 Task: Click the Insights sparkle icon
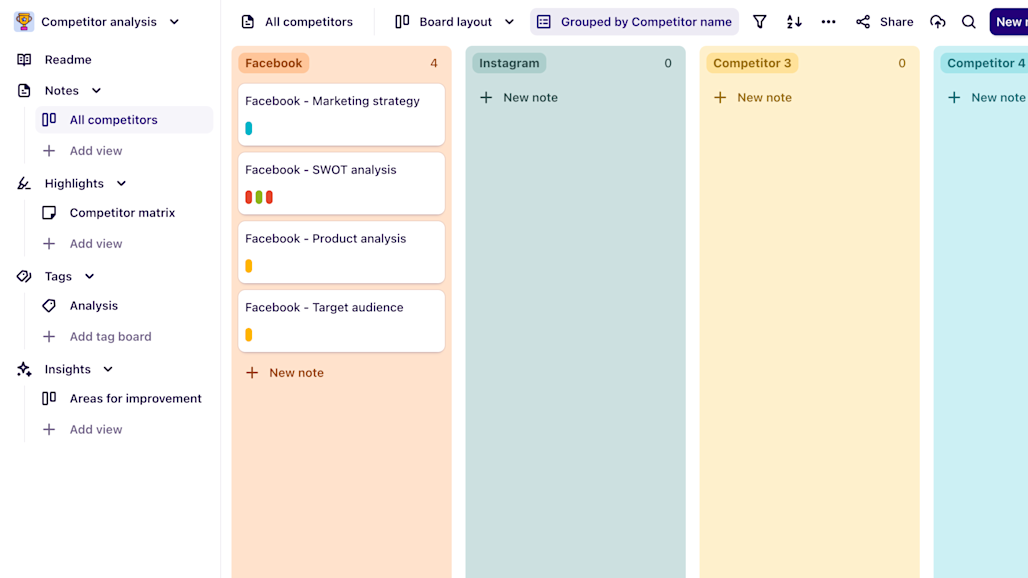tap(24, 370)
